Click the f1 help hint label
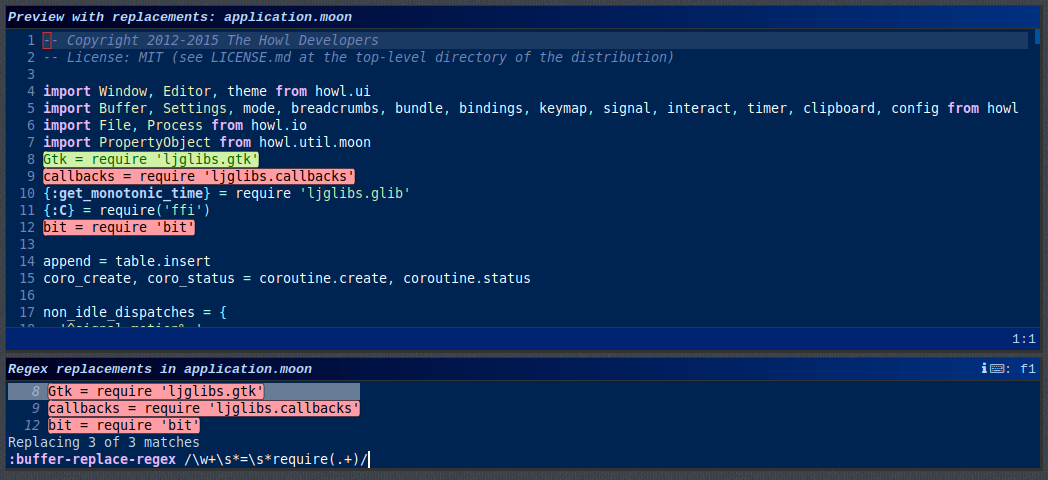 click(1028, 368)
